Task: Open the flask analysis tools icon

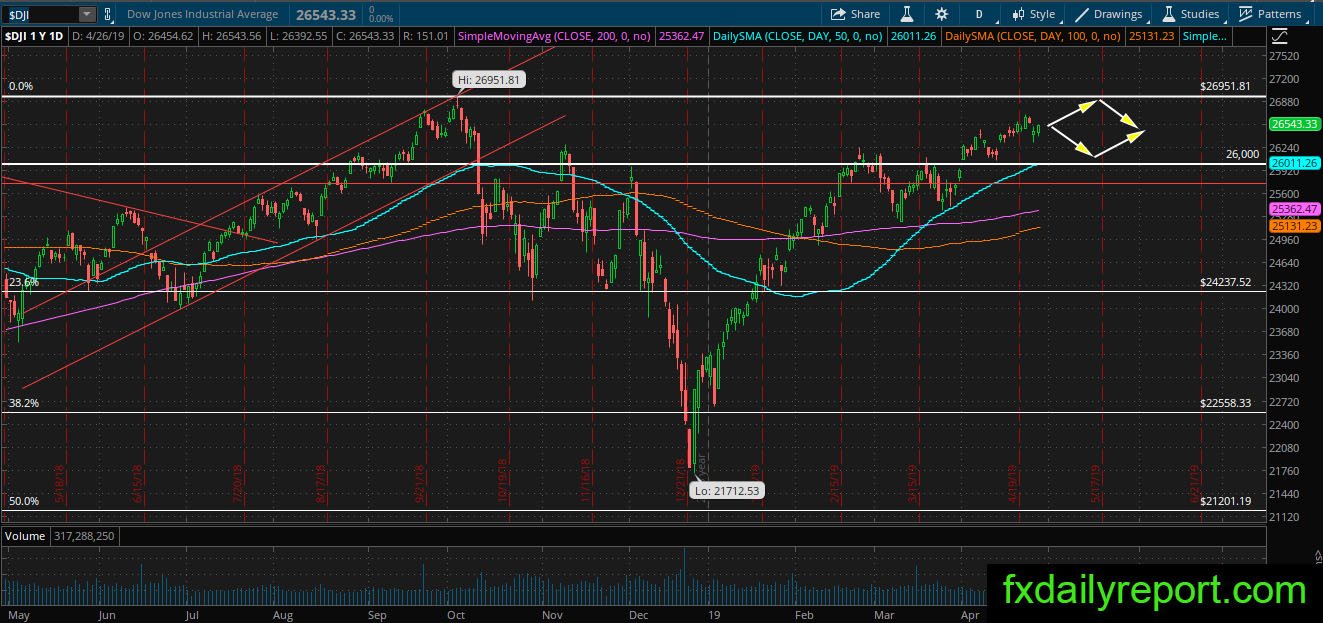Action: pyautogui.click(x=907, y=14)
